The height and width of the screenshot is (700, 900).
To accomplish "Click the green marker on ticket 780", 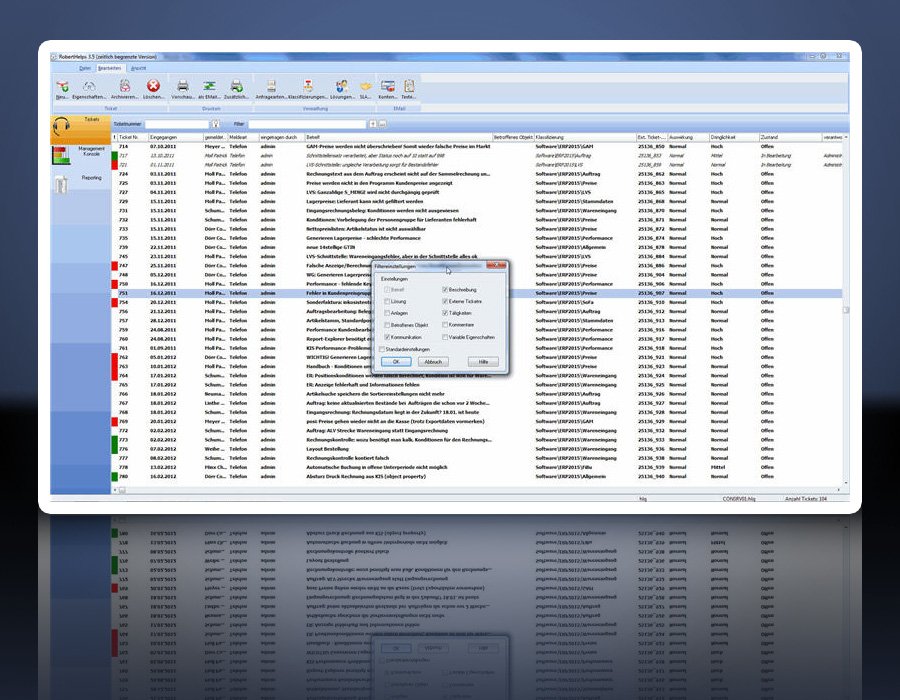I will point(114,477).
